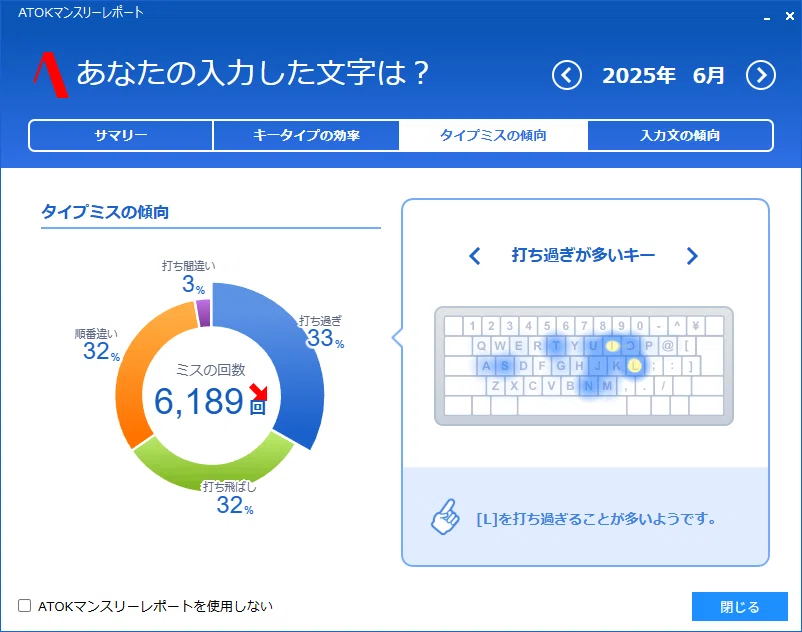Go to the previous month with left arrow
802x632 pixels.
point(567,76)
